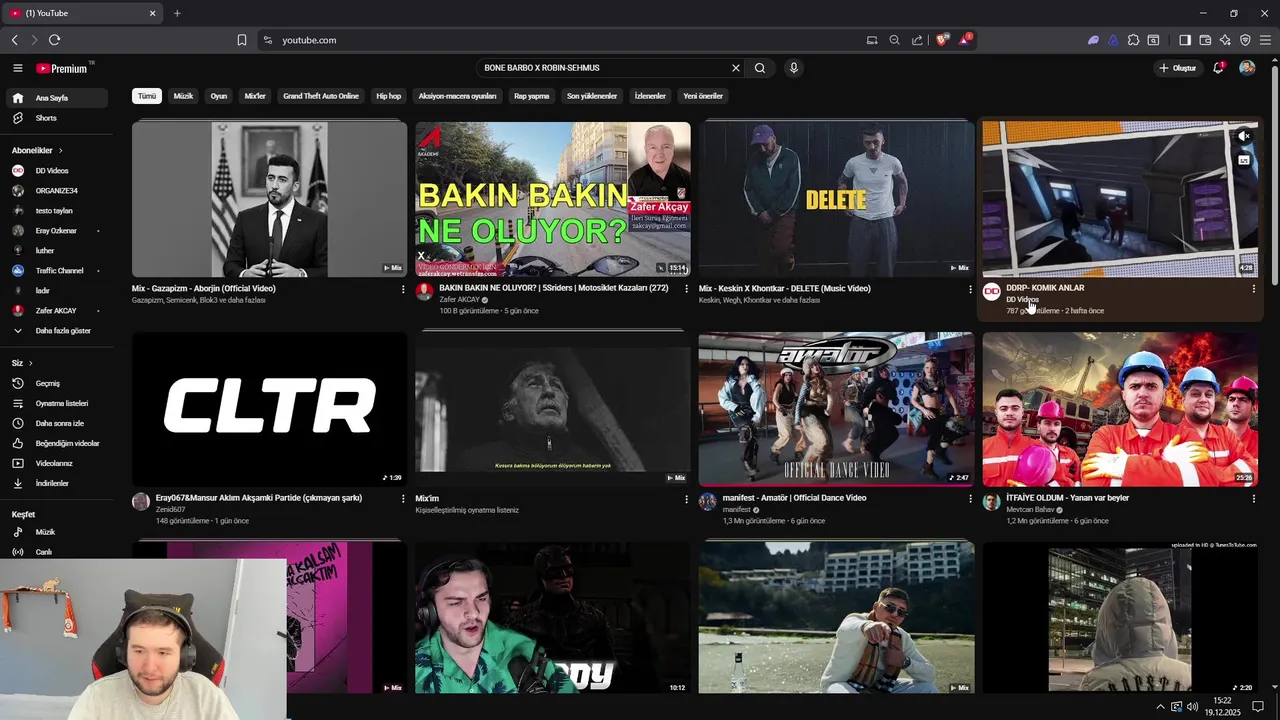Select the Rap yapma chip
This screenshot has width=1280, height=720.
point(532,96)
